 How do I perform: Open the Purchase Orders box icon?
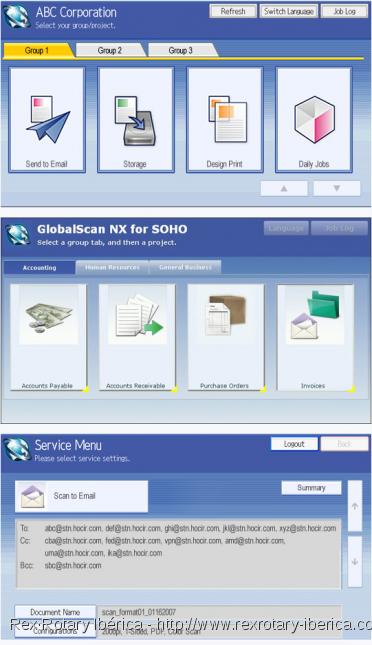226,315
